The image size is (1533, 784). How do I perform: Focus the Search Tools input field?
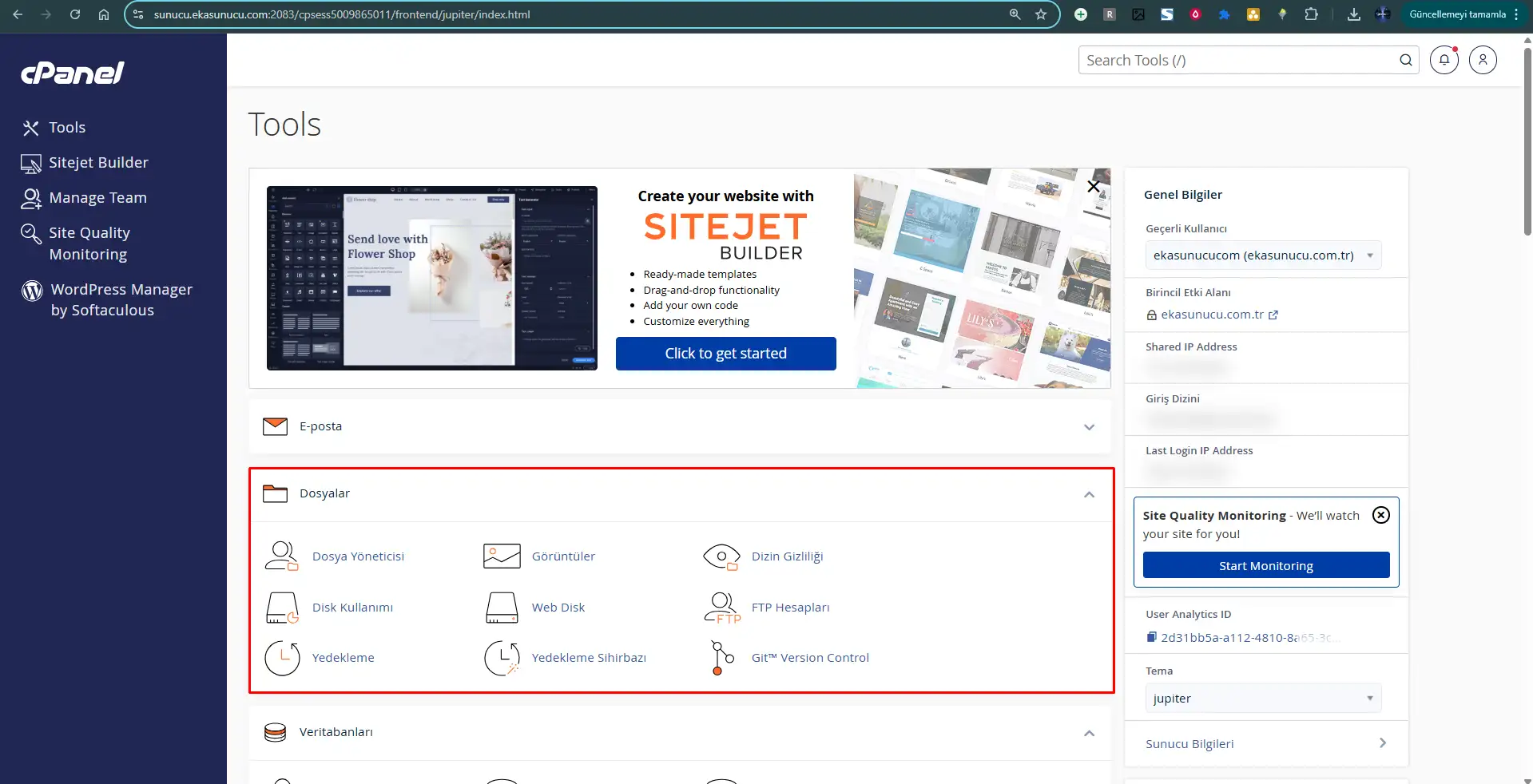[x=1237, y=61]
